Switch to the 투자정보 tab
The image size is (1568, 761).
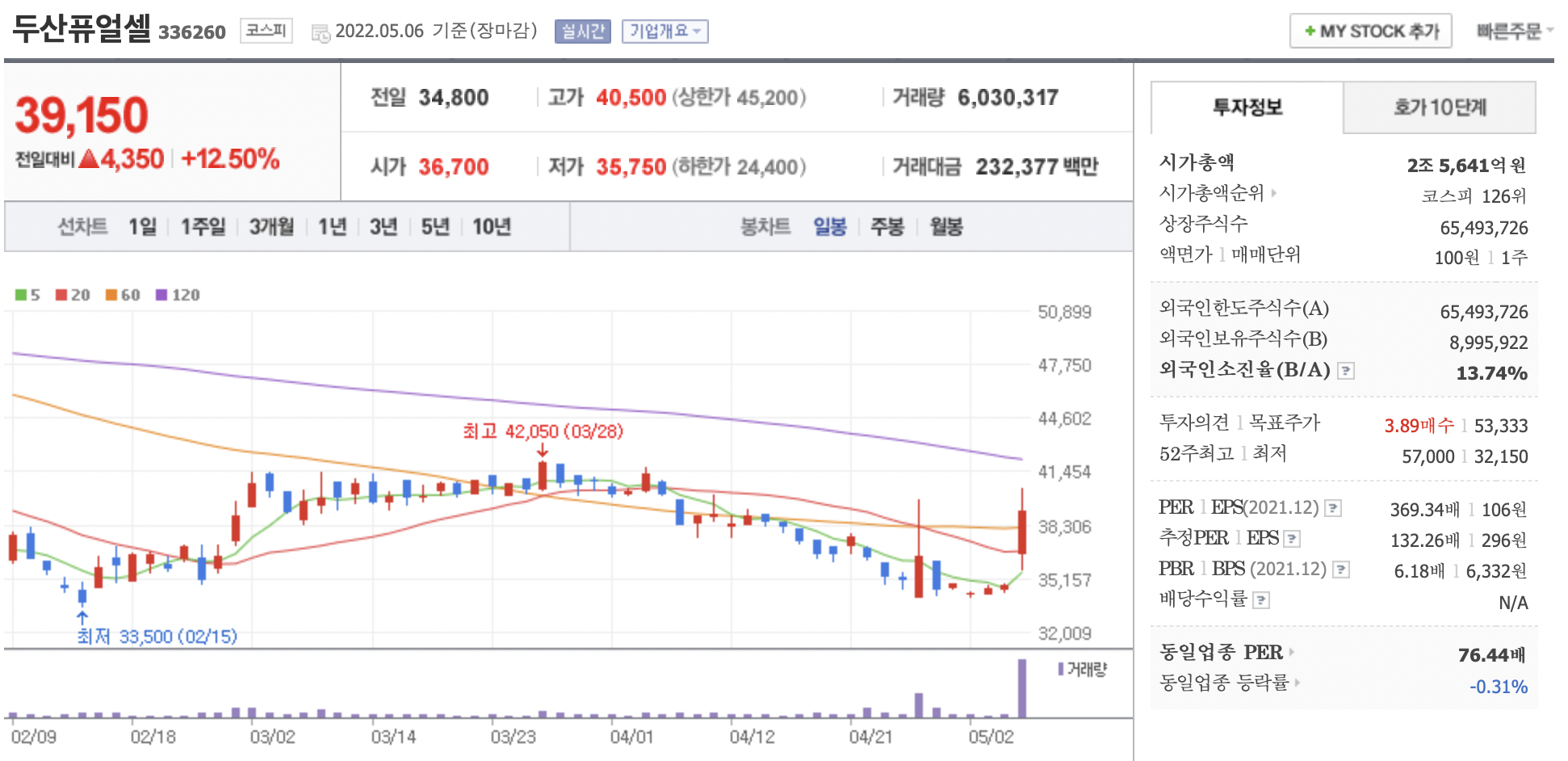pyautogui.click(x=1247, y=107)
